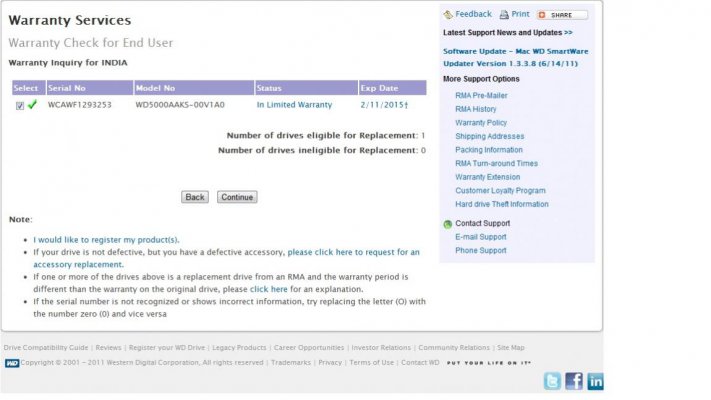This screenshot has width=711, height=400.
Task: Open the Facebook social icon
Action: click(x=574, y=381)
